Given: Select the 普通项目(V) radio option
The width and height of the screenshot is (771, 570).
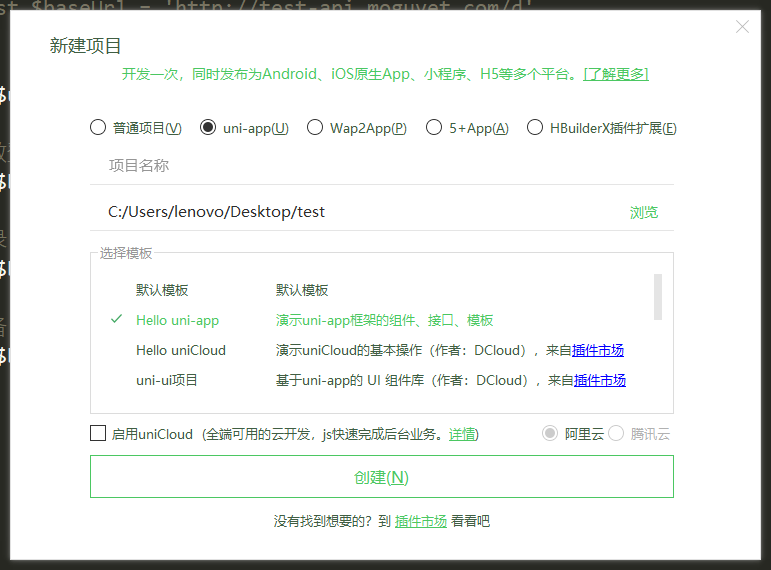Looking at the screenshot, I should pyautogui.click(x=98, y=128).
